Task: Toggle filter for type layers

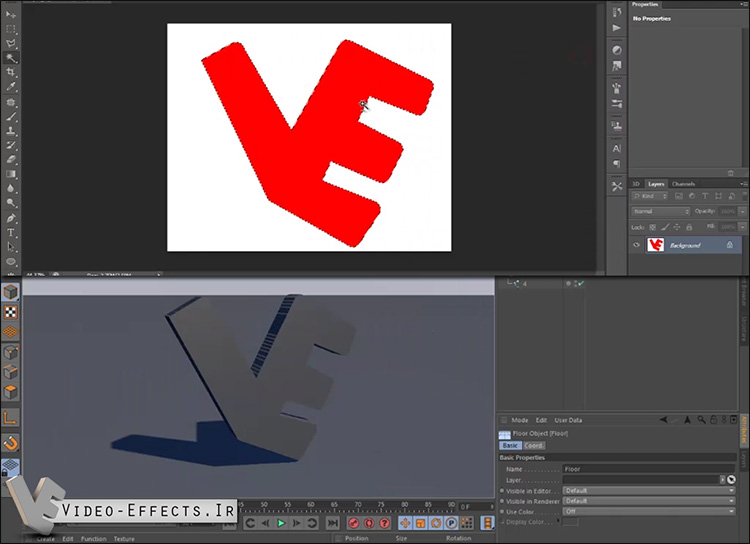Action: point(705,196)
